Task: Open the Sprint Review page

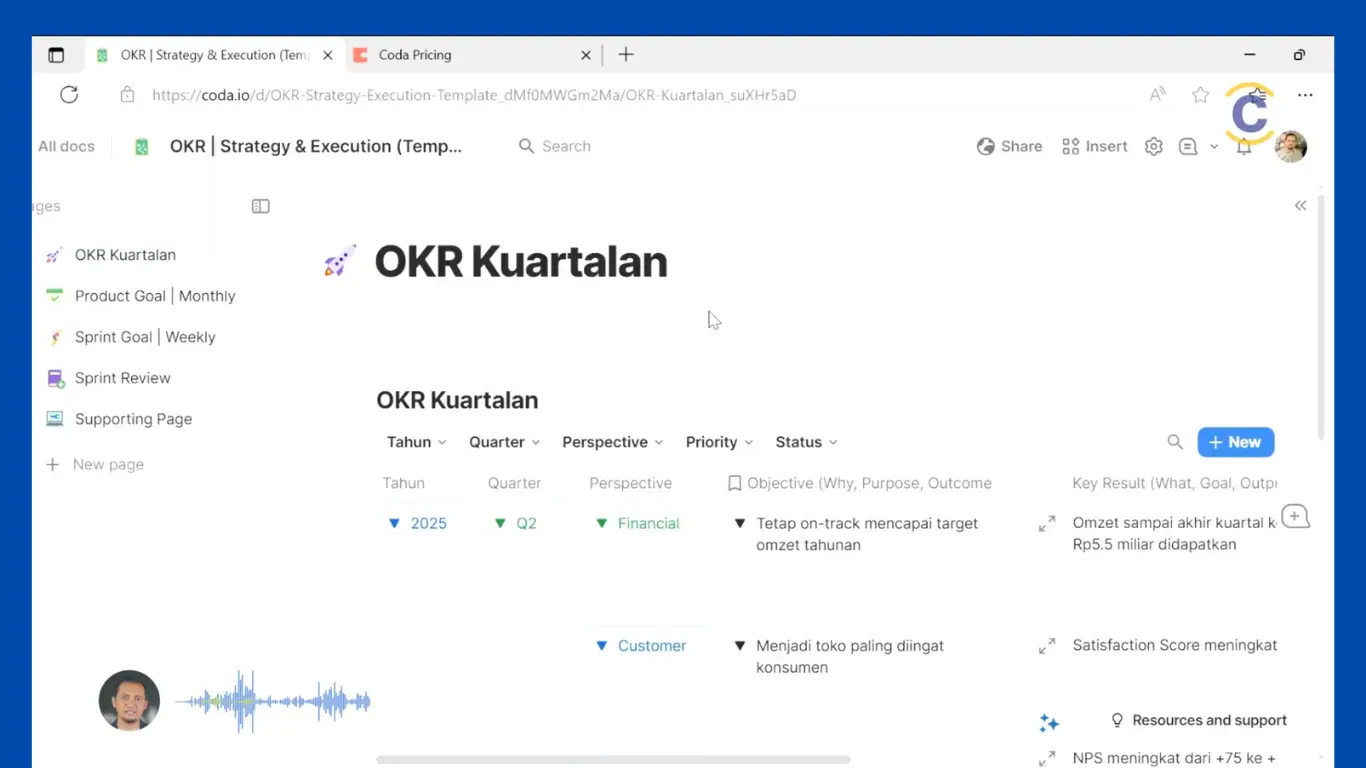Action: (122, 378)
